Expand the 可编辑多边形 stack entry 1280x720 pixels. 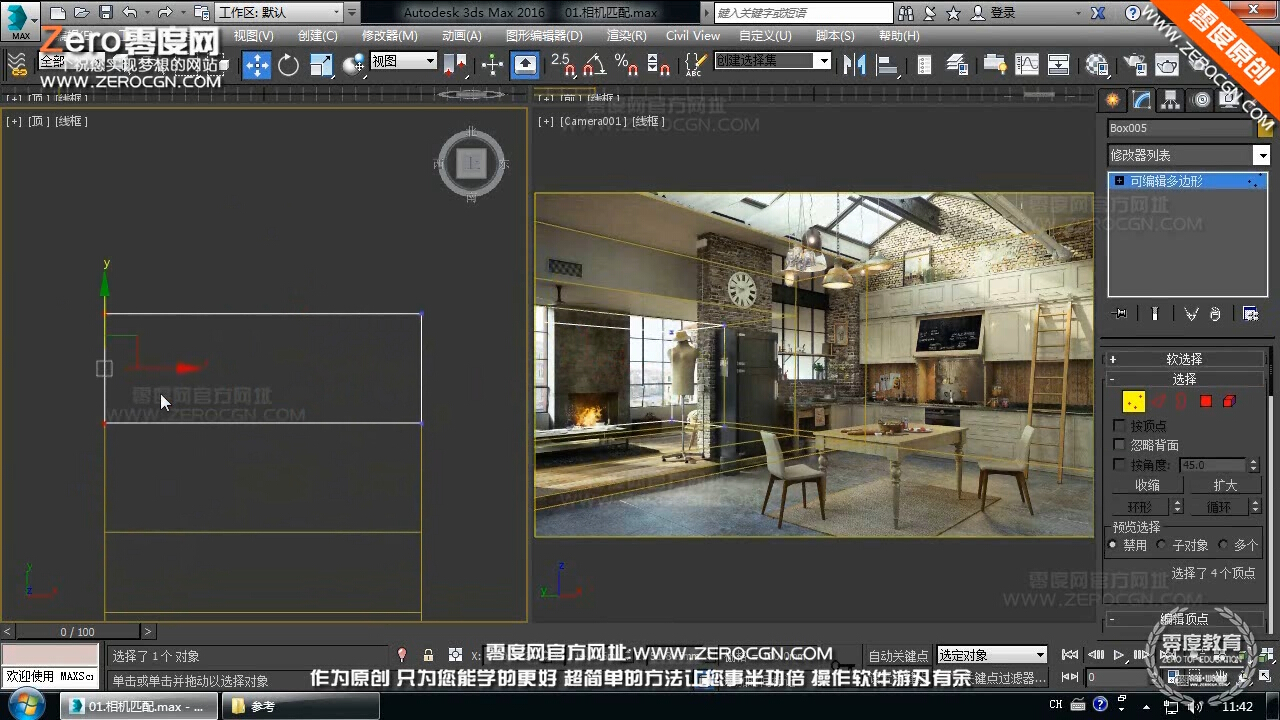(1119, 181)
